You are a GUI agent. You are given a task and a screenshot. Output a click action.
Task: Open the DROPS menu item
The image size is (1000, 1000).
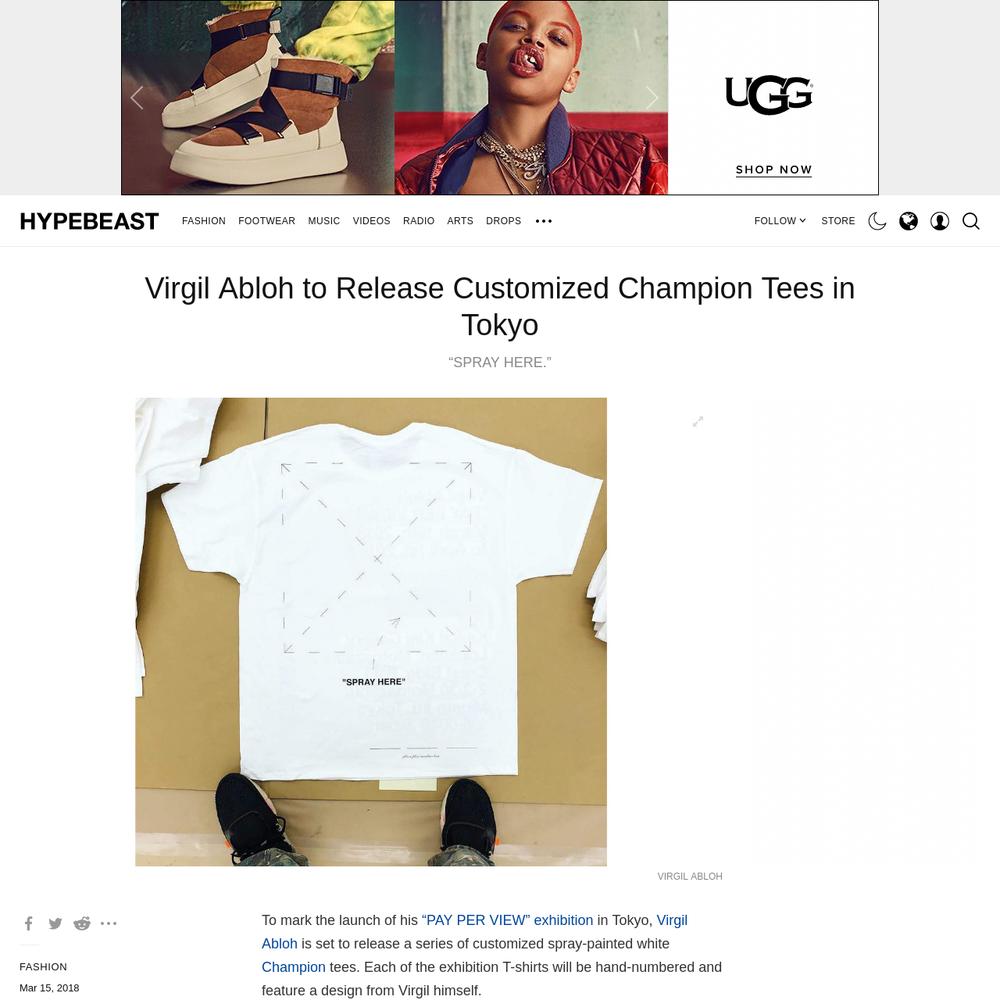coord(503,221)
